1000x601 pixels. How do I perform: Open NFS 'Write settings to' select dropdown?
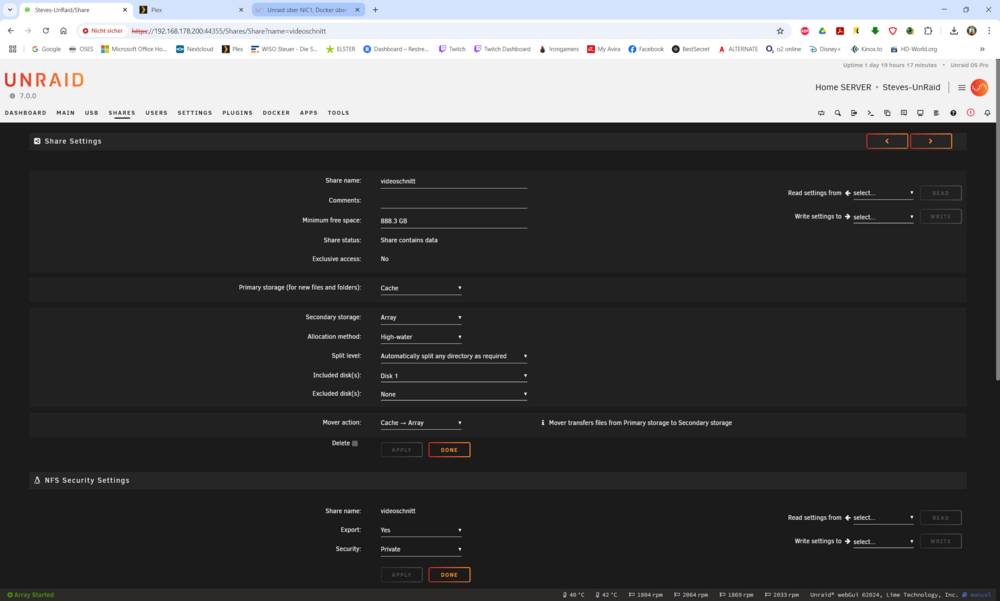point(883,542)
